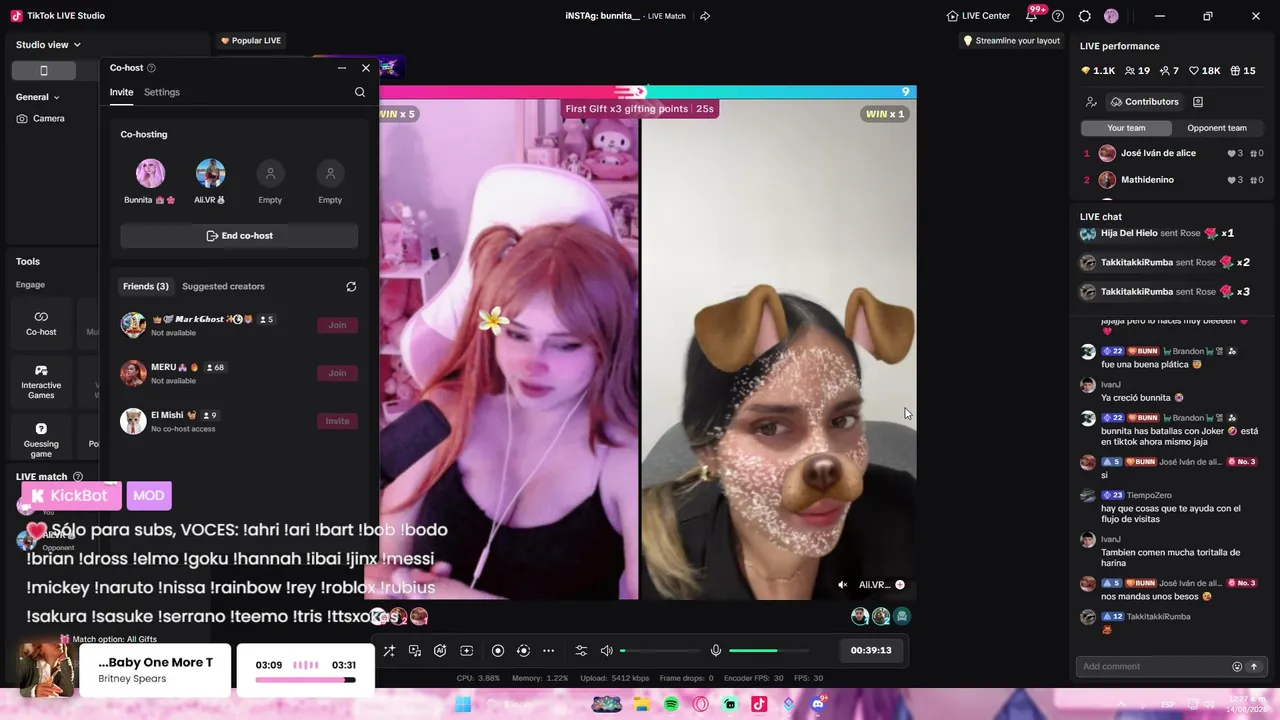Open the viewers list icon in LIVE performance
This screenshot has height=720, width=1280.
click(x=1091, y=102)
